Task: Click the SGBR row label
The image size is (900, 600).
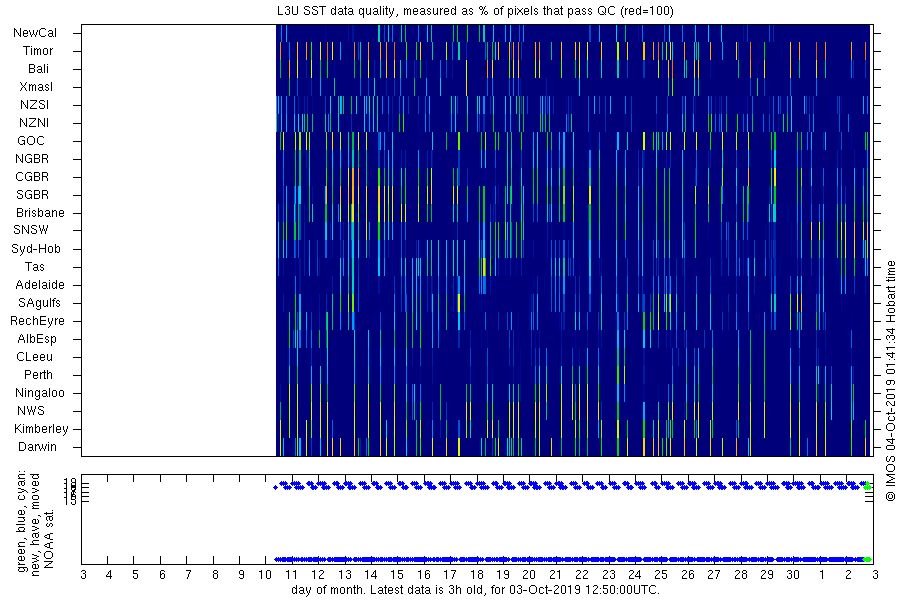Action: coord(33,195)
